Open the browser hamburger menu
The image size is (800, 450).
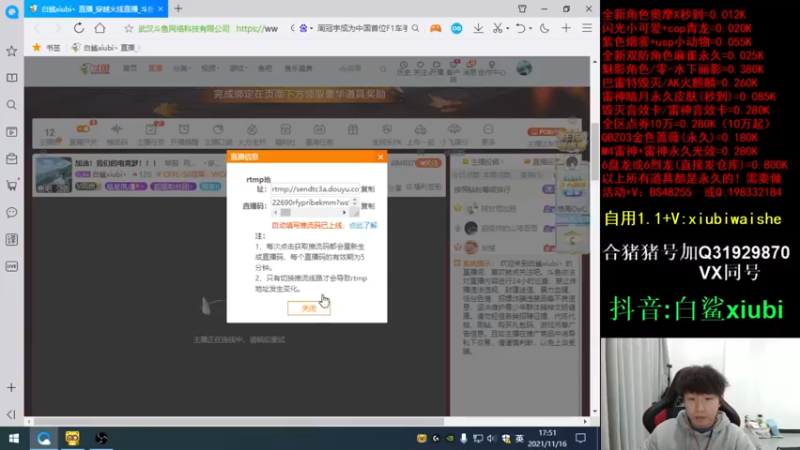pyautogui.click(x=587, y=29)
